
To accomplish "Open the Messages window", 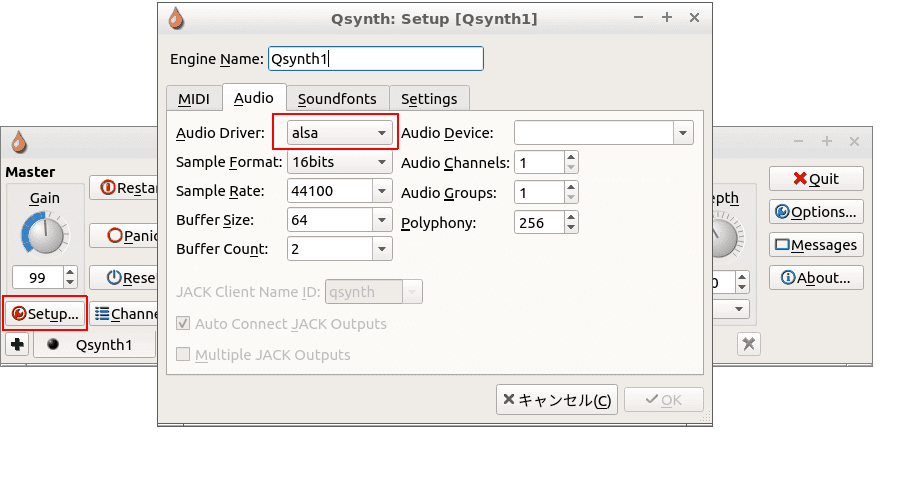I will click(x=815, y=245).
